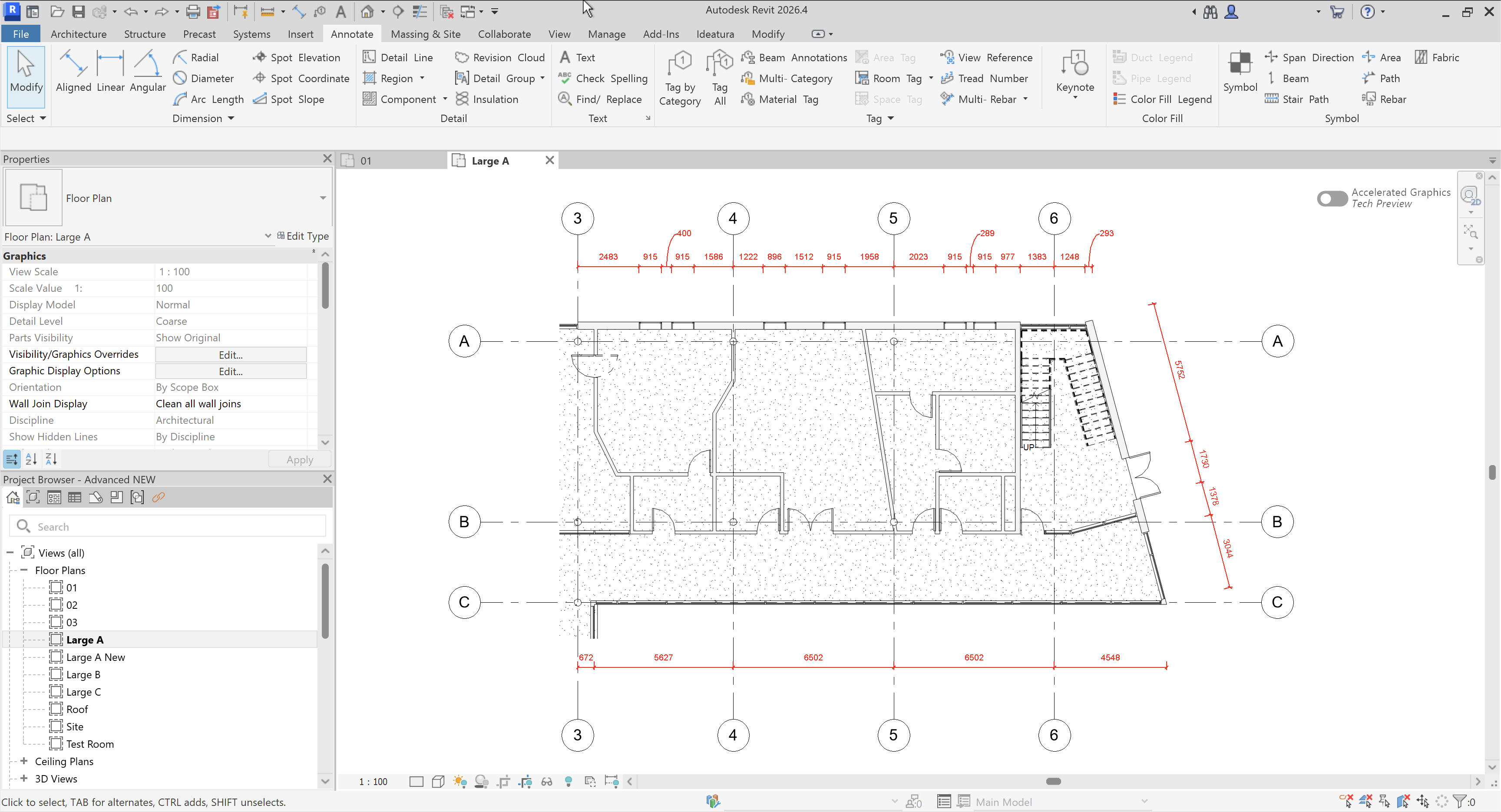Click the 1 : 100 view scale button

(373, 781)
